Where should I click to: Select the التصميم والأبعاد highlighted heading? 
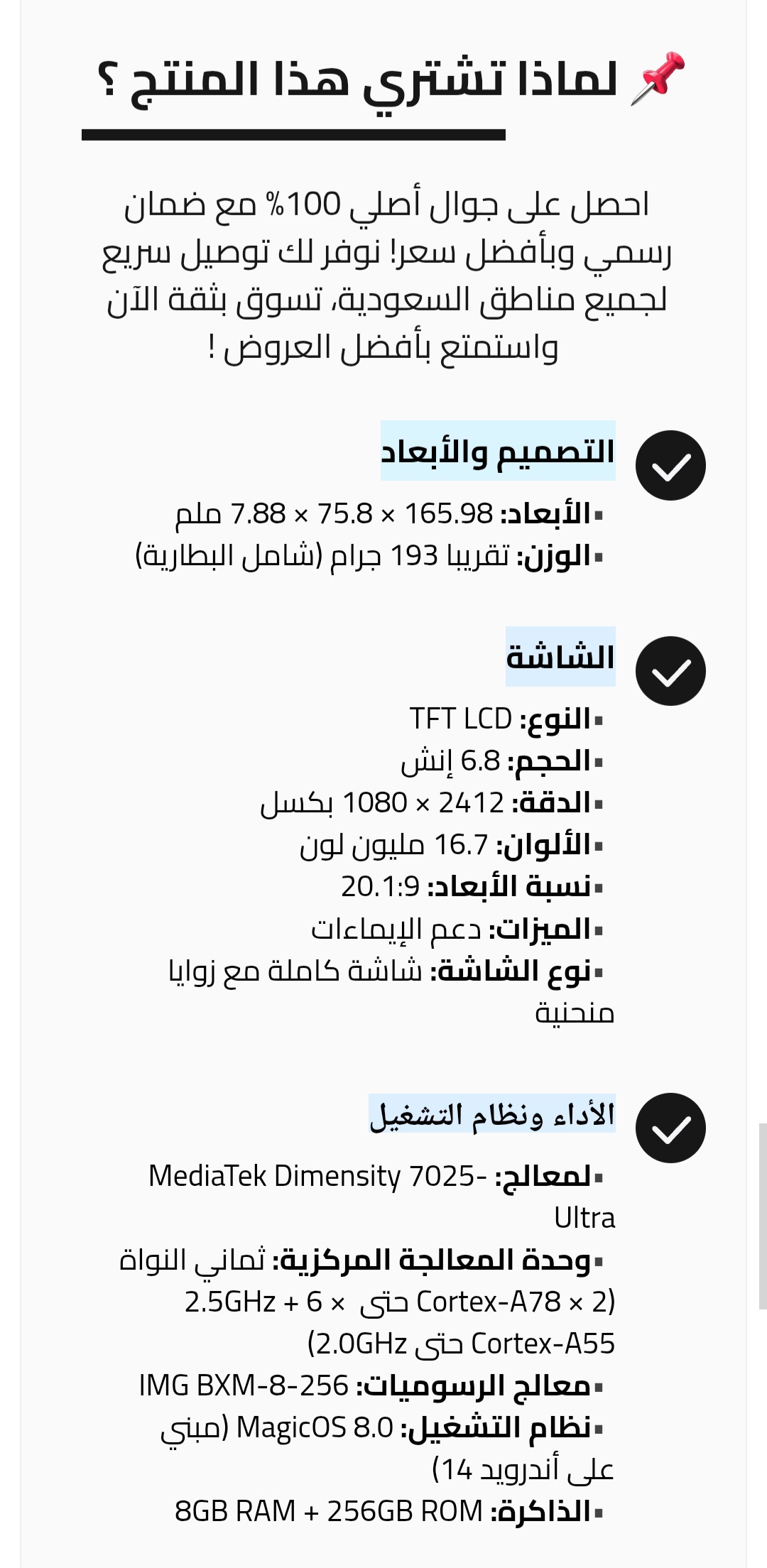pyautogui.click(x=498, y=451)
